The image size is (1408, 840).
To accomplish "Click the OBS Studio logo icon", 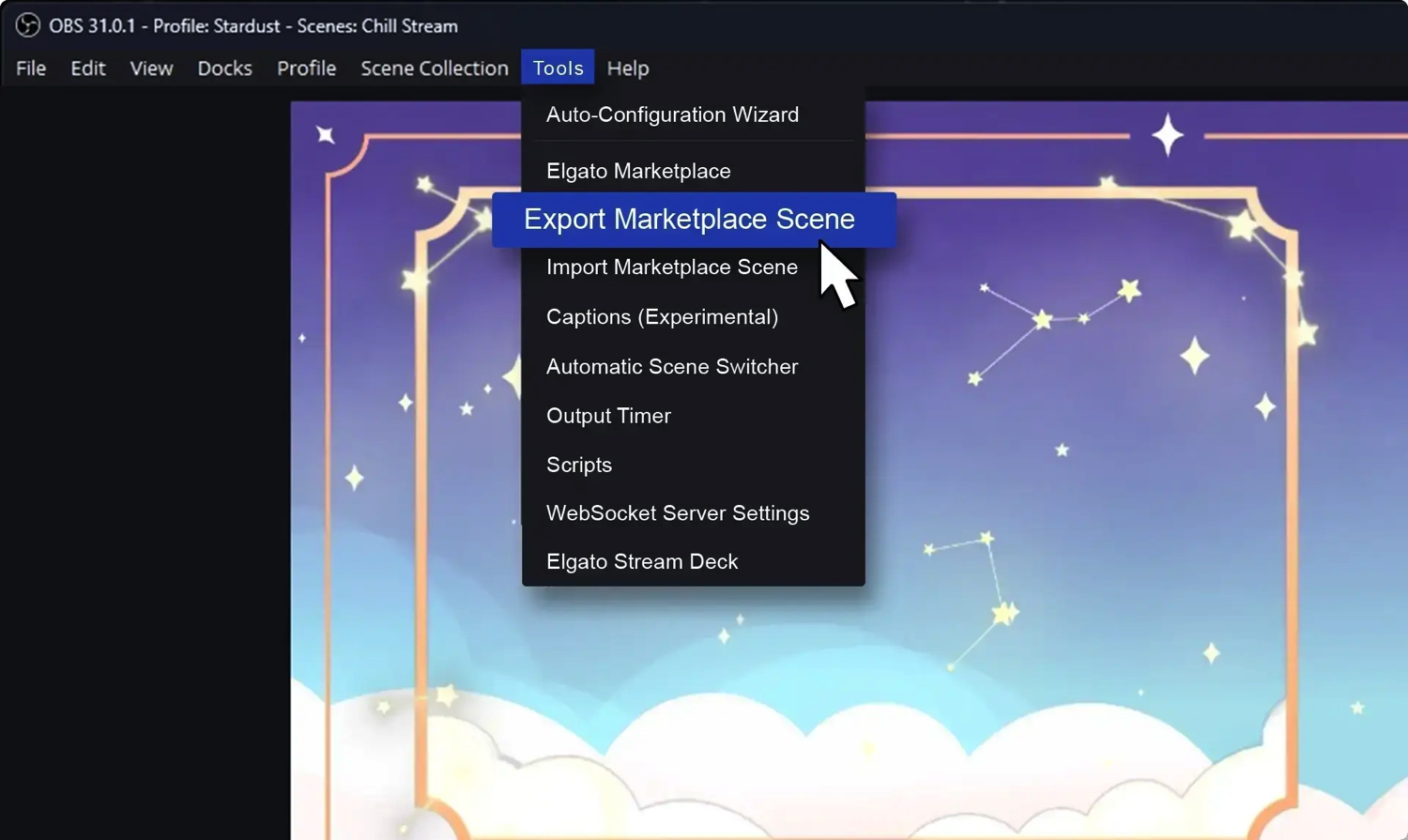I will [x=27, y=26].
